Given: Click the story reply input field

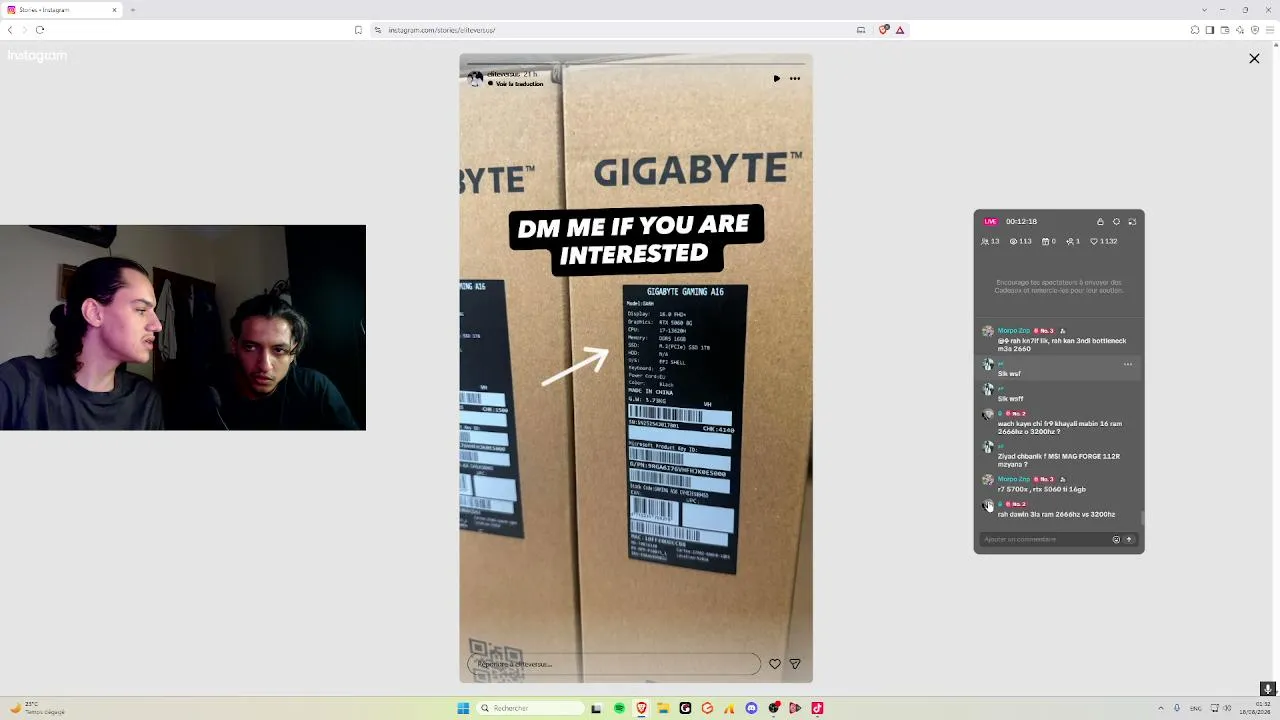Looking at the screenshot, I should [614, 664].
